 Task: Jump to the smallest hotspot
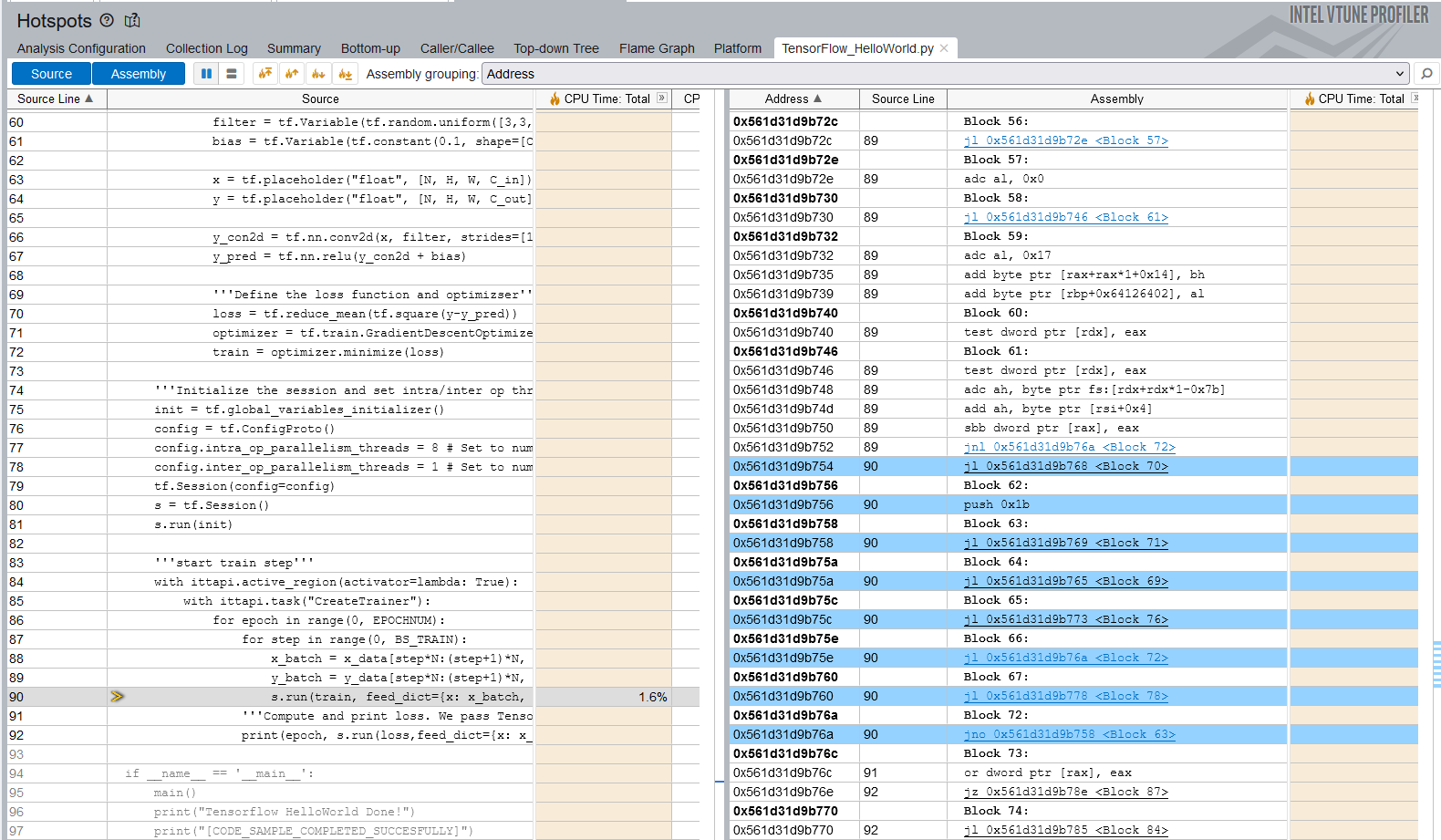tap(345, 74)
